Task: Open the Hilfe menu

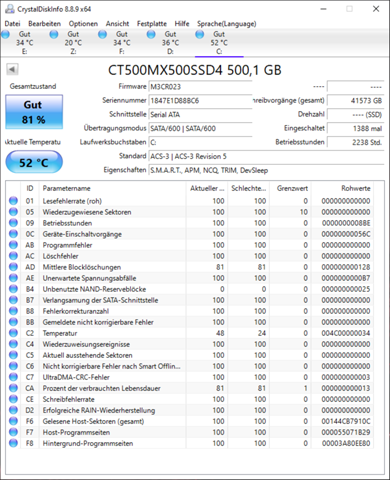Action: click(x=182, y=24)
